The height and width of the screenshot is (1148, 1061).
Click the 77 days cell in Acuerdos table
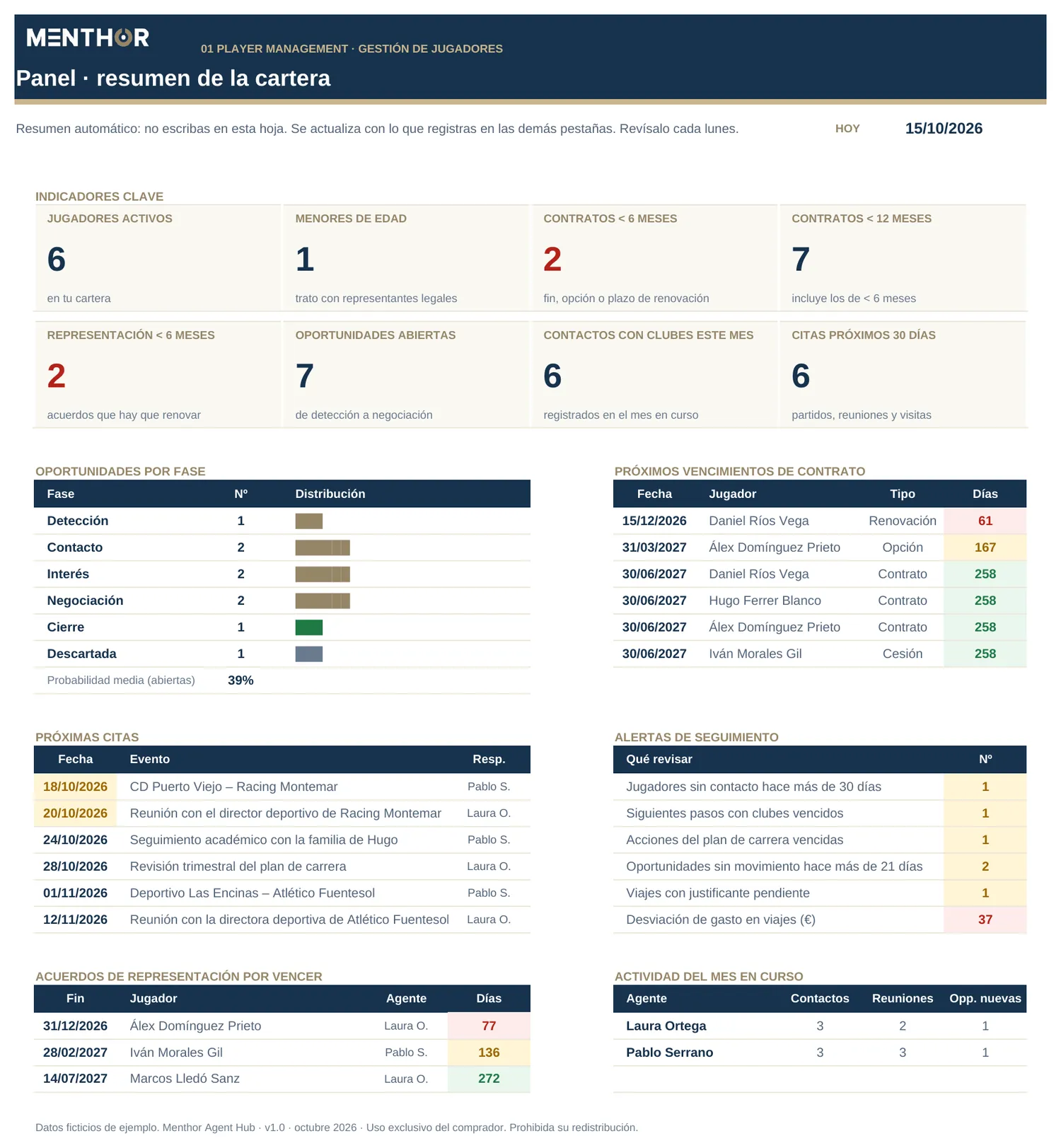tap(489, 1026)
